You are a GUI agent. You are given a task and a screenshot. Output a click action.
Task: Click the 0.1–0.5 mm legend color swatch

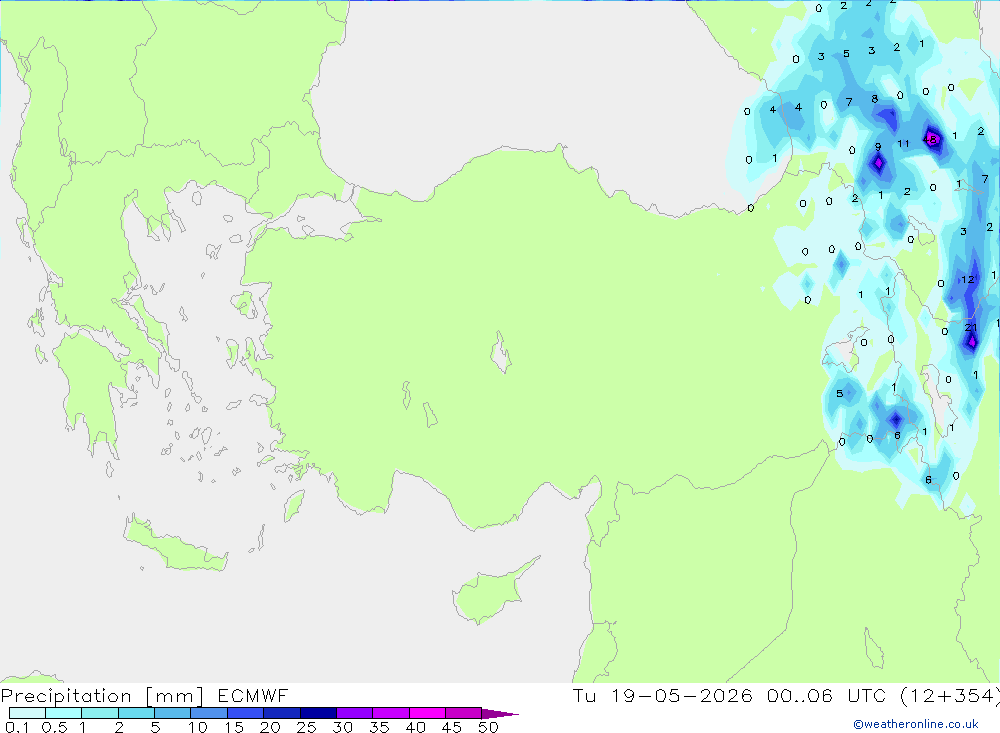click(27, 713)
